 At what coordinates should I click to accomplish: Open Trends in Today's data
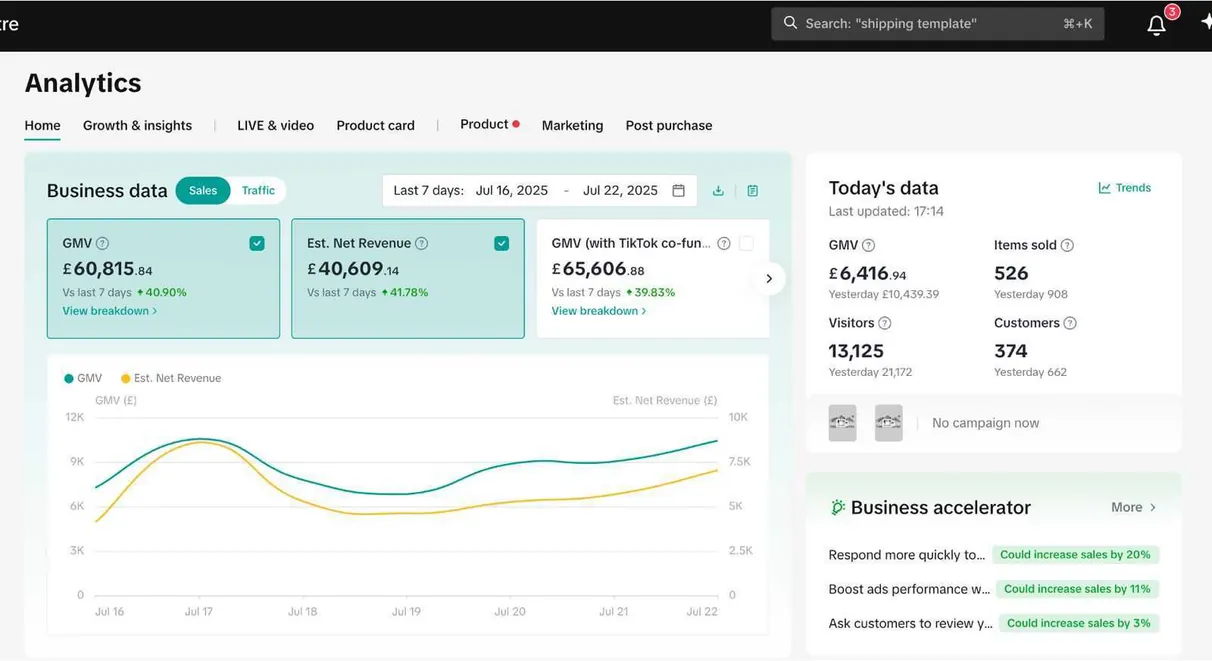[1124, 188]
